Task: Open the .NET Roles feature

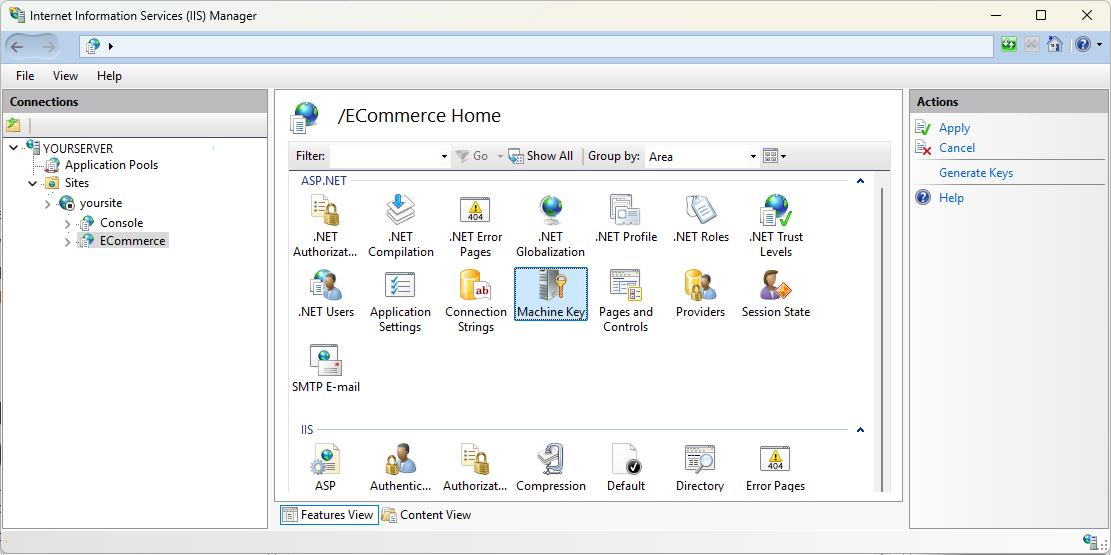Action: (x=701, y=219)
